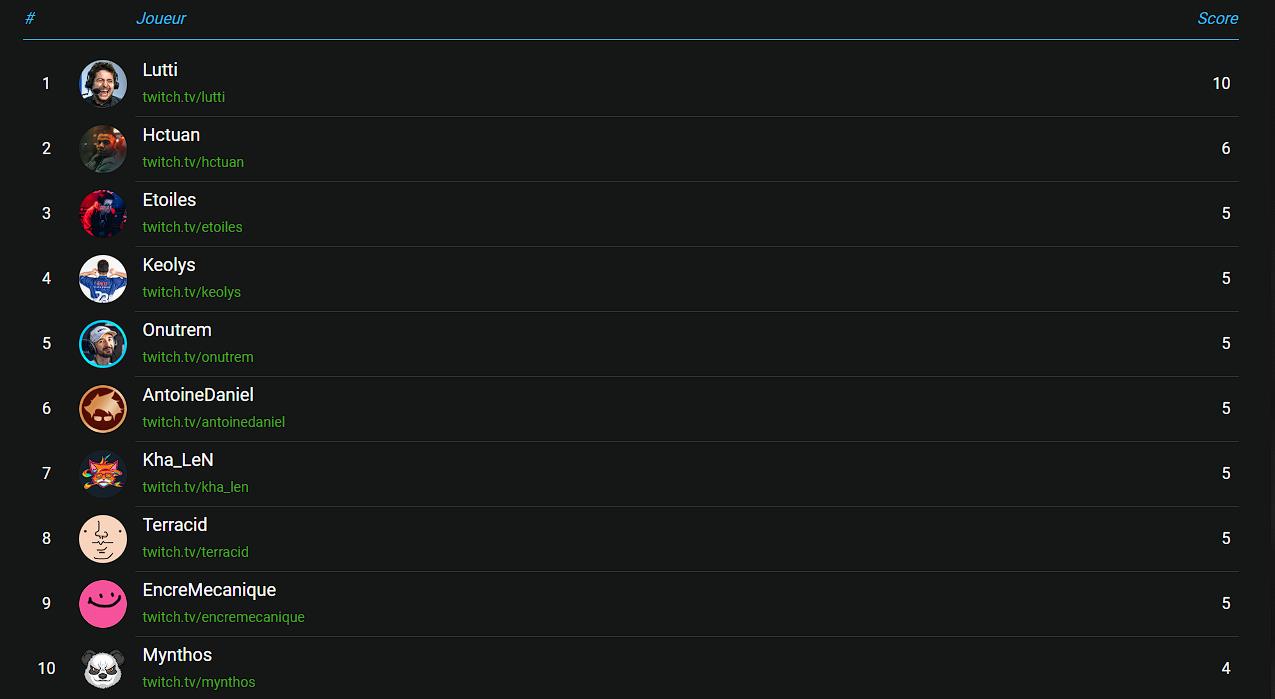Click EncreMecanique's pink smiley avatar
Screen dimensions: 1275x699
[x=103, y=604]
